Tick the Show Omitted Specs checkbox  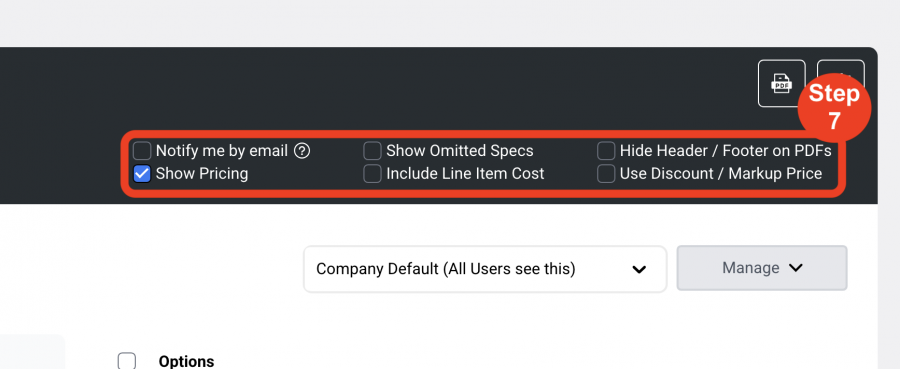(372, 151)
